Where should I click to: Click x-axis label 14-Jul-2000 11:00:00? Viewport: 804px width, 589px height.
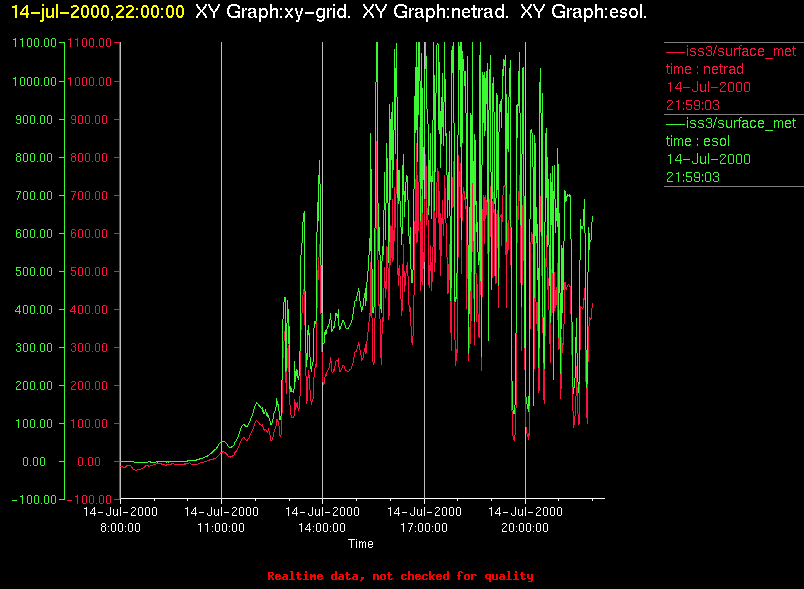(x=221, y=519)
